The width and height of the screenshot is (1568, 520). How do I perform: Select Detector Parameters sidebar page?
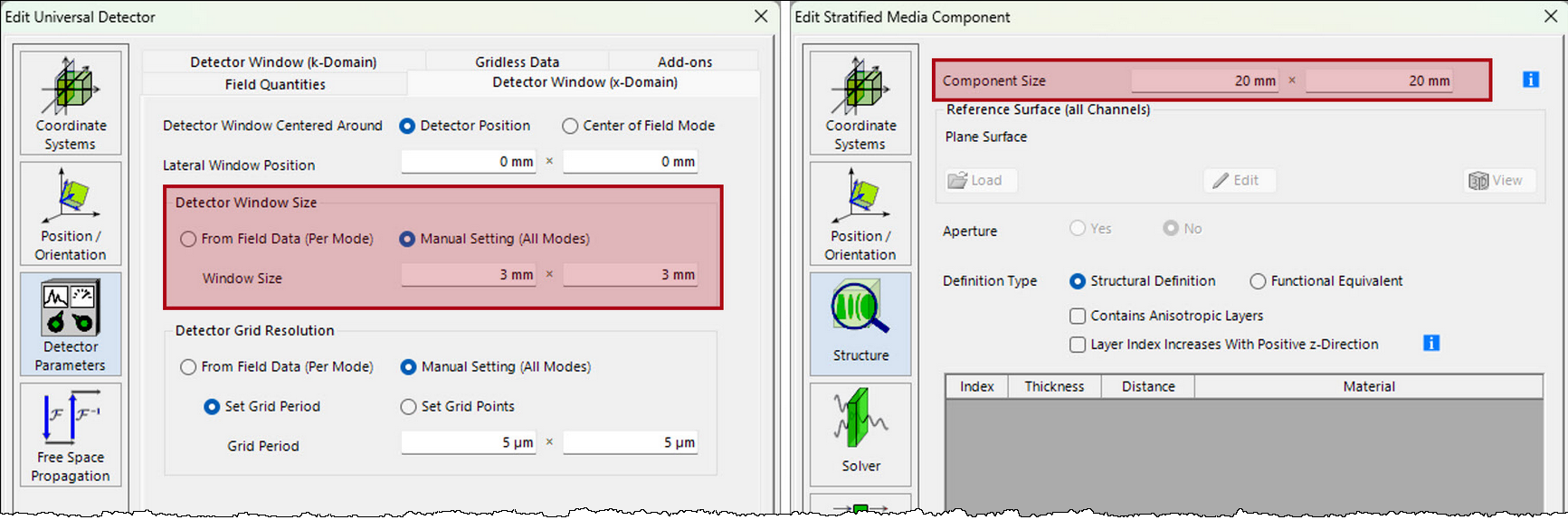pos(71,324)
